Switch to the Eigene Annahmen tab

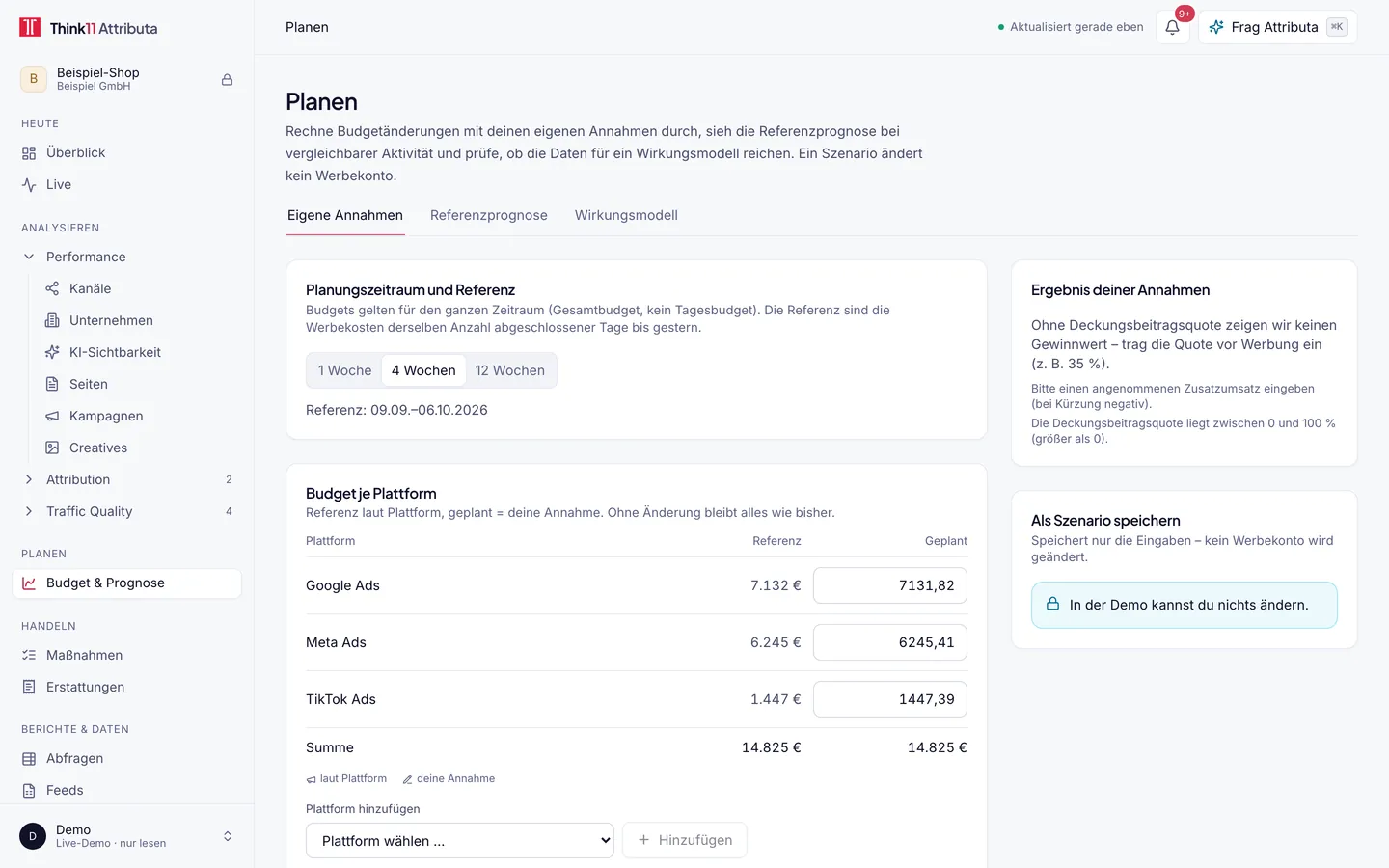[x=345, y=215]
